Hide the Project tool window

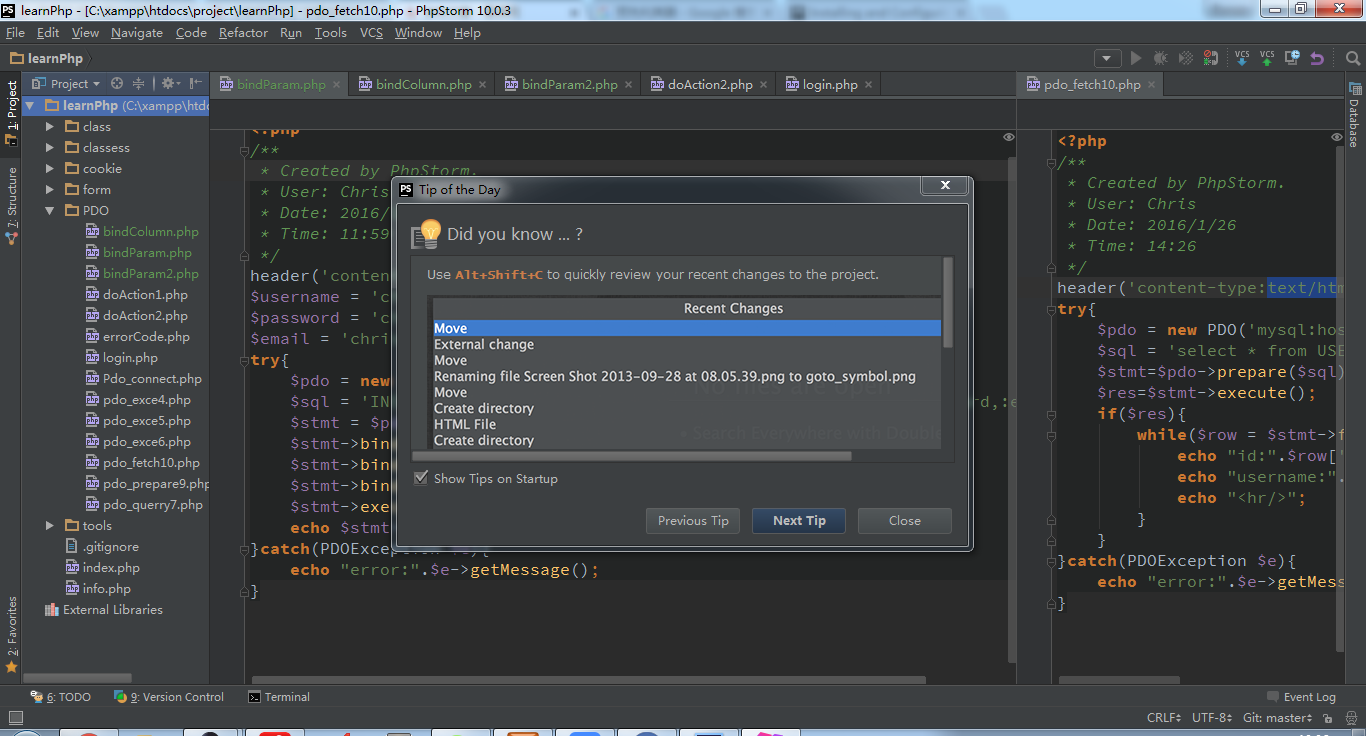[195, 84]
